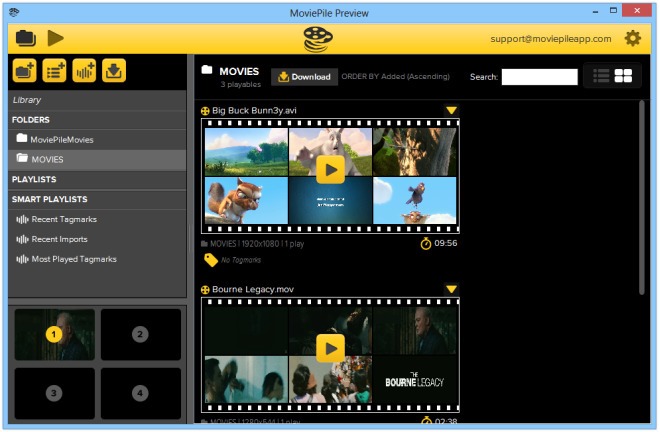Image resolution: width=660 pixels, height=432 pixels.
Task: Select the MOVIES folder in the sidebar
Action: (x=97, y=159)
